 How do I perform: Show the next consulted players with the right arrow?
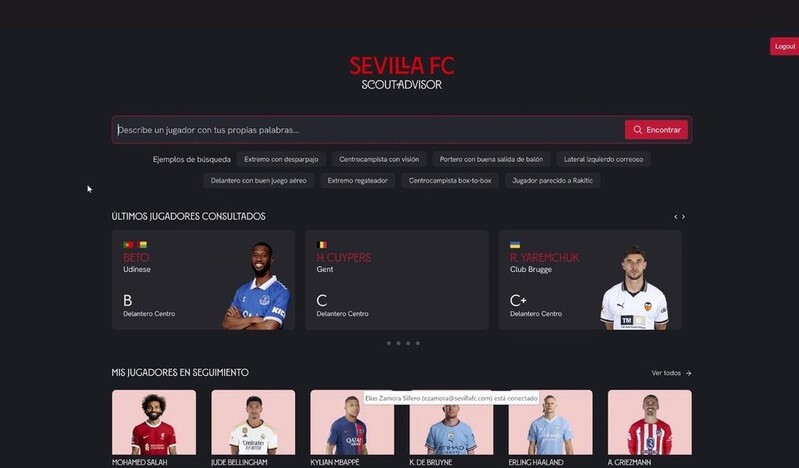683,217
